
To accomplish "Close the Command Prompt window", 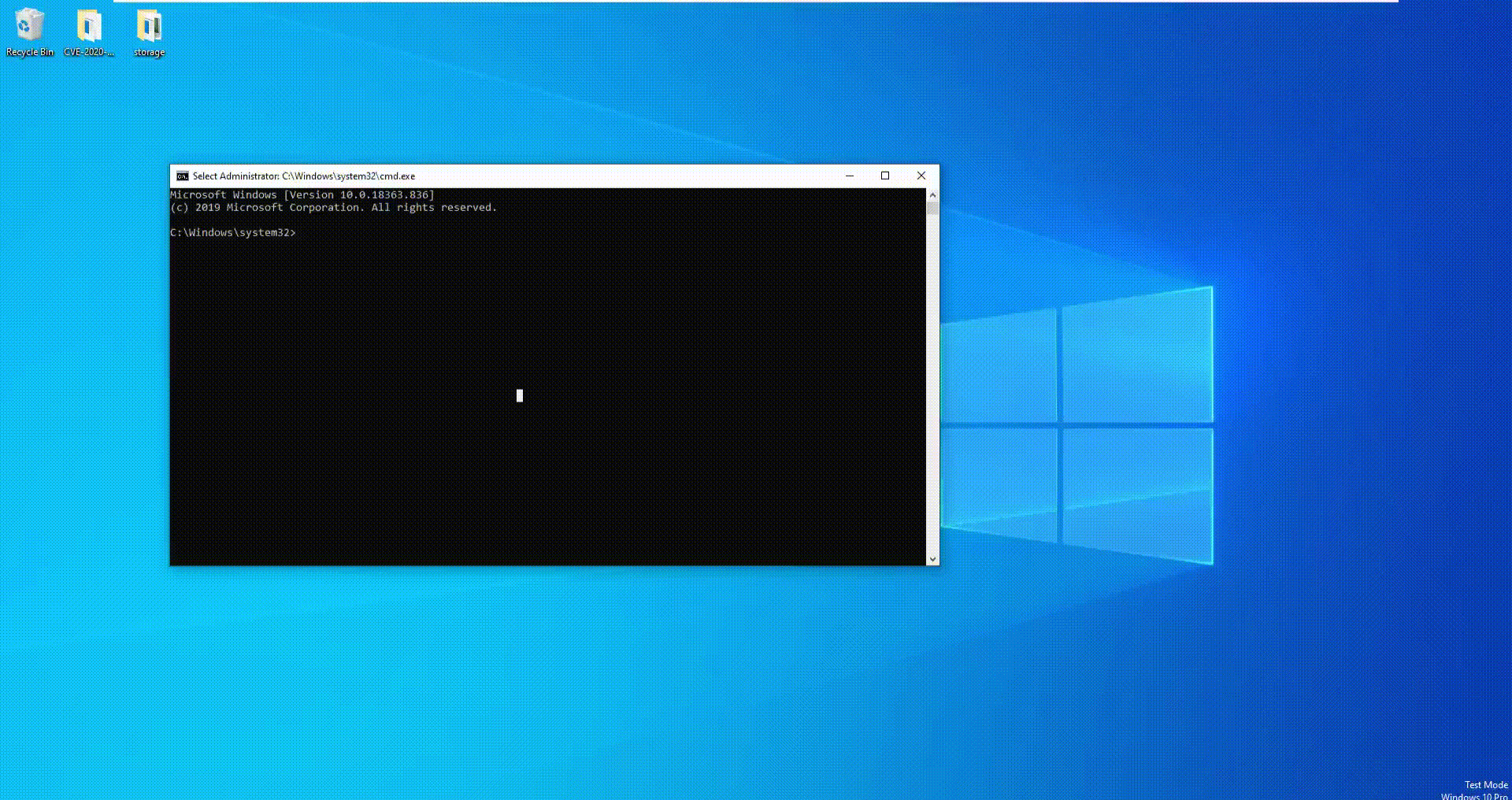I will click(921, 176).
